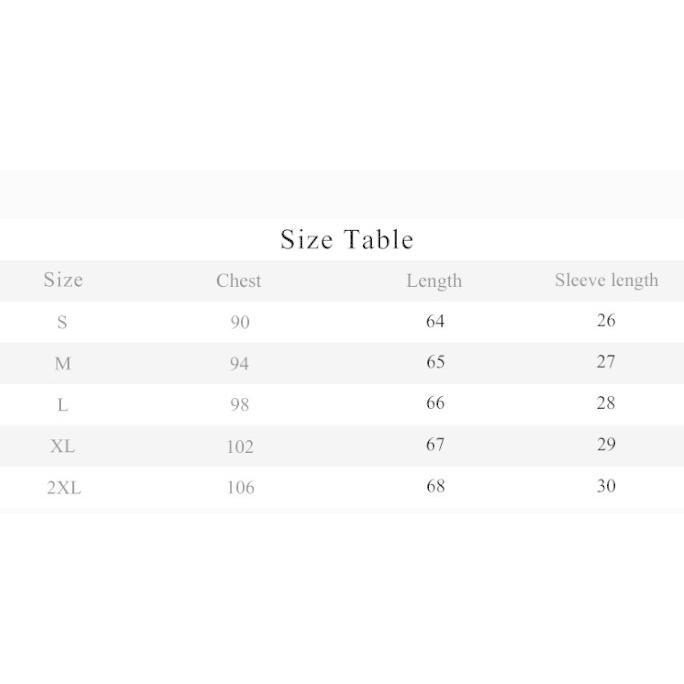Screen dimensions: 684x684
Task: Select the S size row label
Action: 62,322
